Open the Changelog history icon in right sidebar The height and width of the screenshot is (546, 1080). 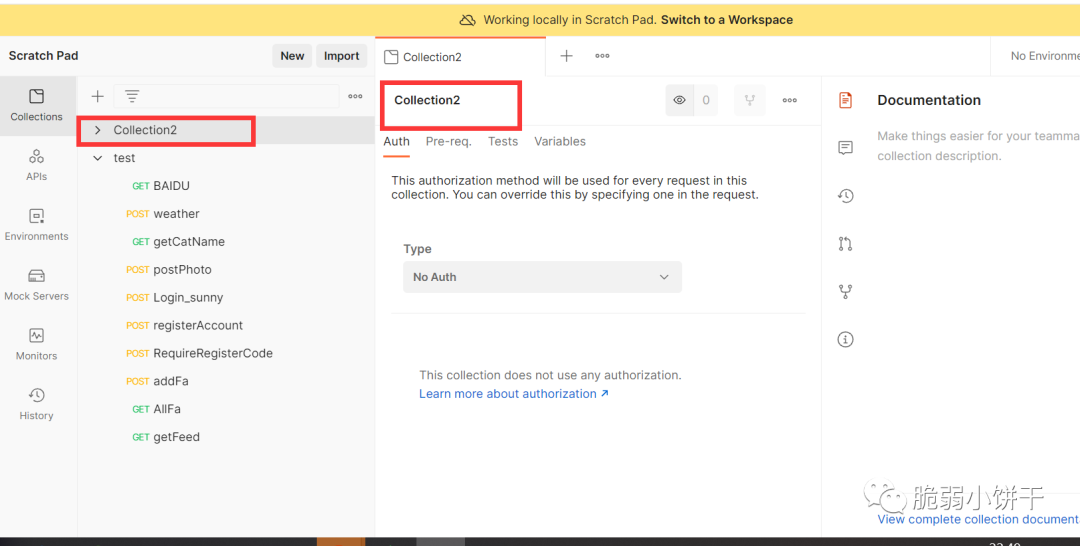(x=846, y=196)
